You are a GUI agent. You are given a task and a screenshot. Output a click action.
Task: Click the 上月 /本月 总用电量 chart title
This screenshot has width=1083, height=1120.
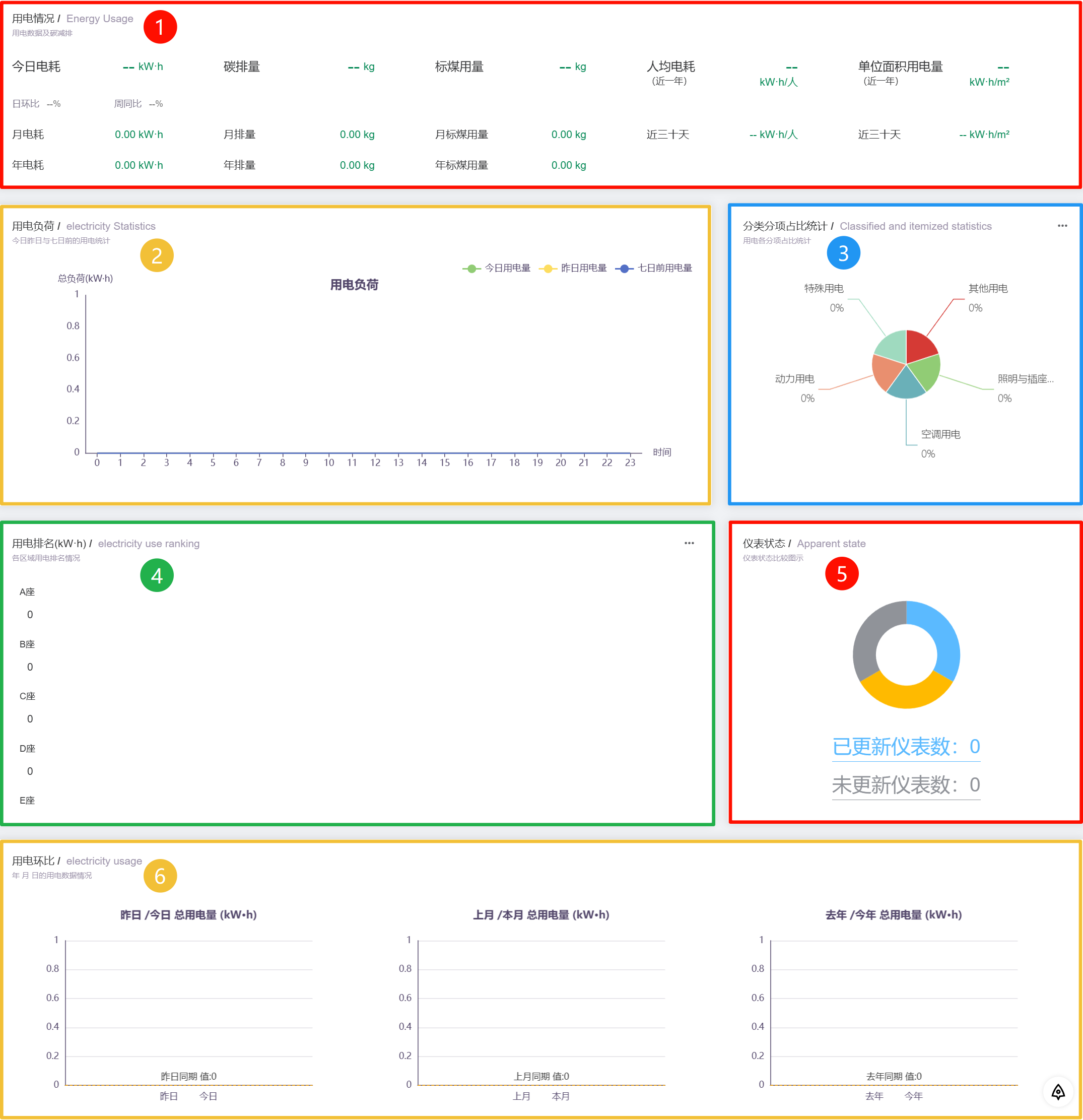point(541,915)
